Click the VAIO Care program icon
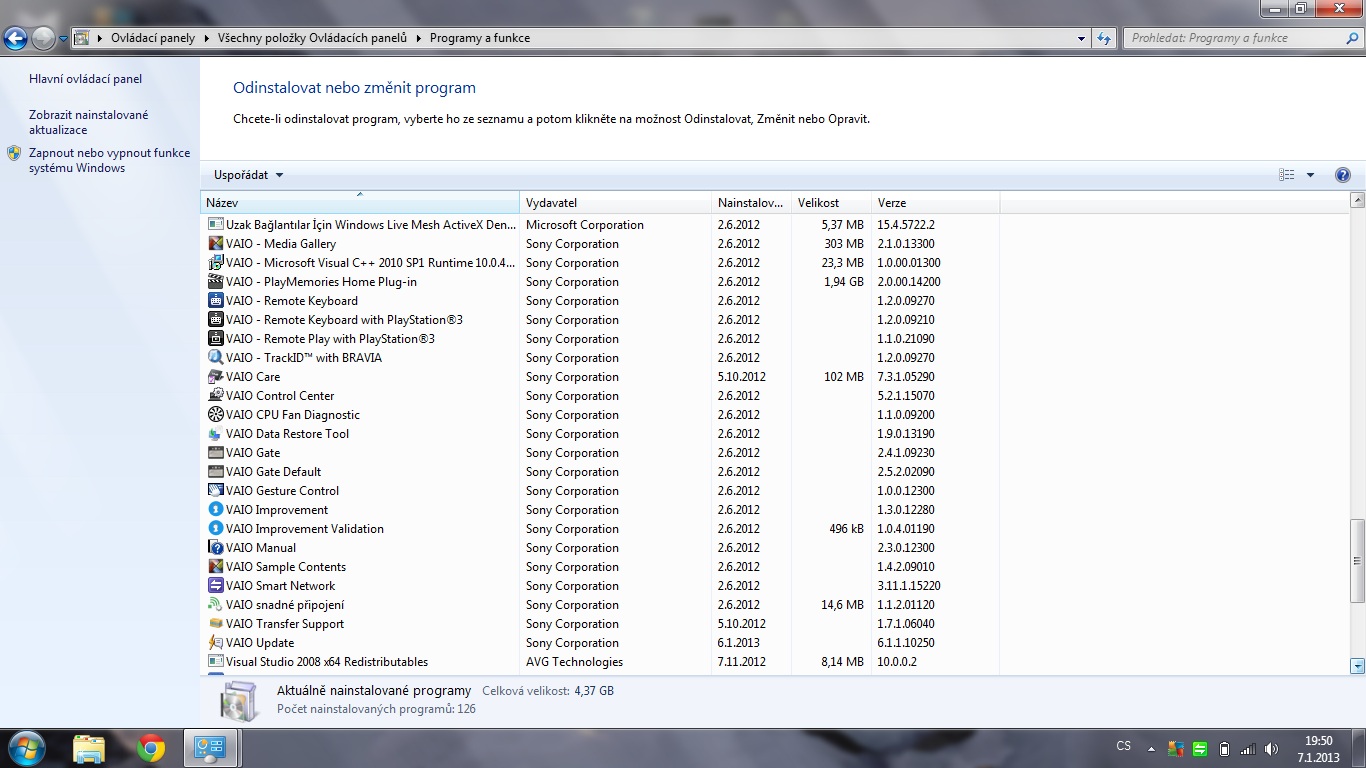 pos(215,377)
